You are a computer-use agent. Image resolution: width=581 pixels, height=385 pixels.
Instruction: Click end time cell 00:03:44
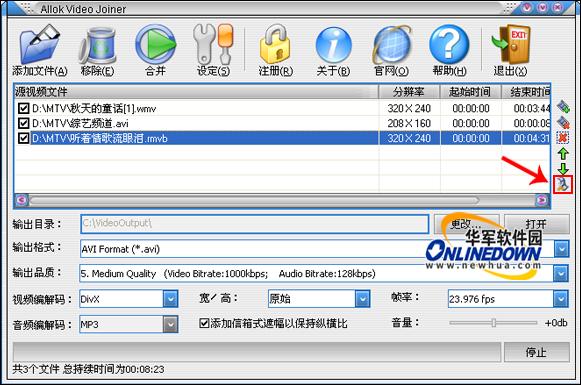click(532, 109)
